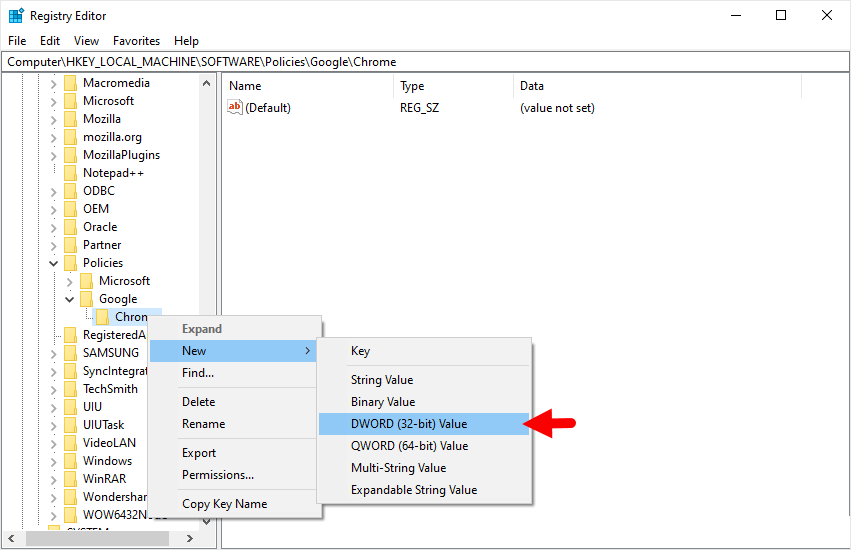Viewport: 851px width, 550px height.
Task: Click the tree scroll-up arrow
Action: coord(206,83)
